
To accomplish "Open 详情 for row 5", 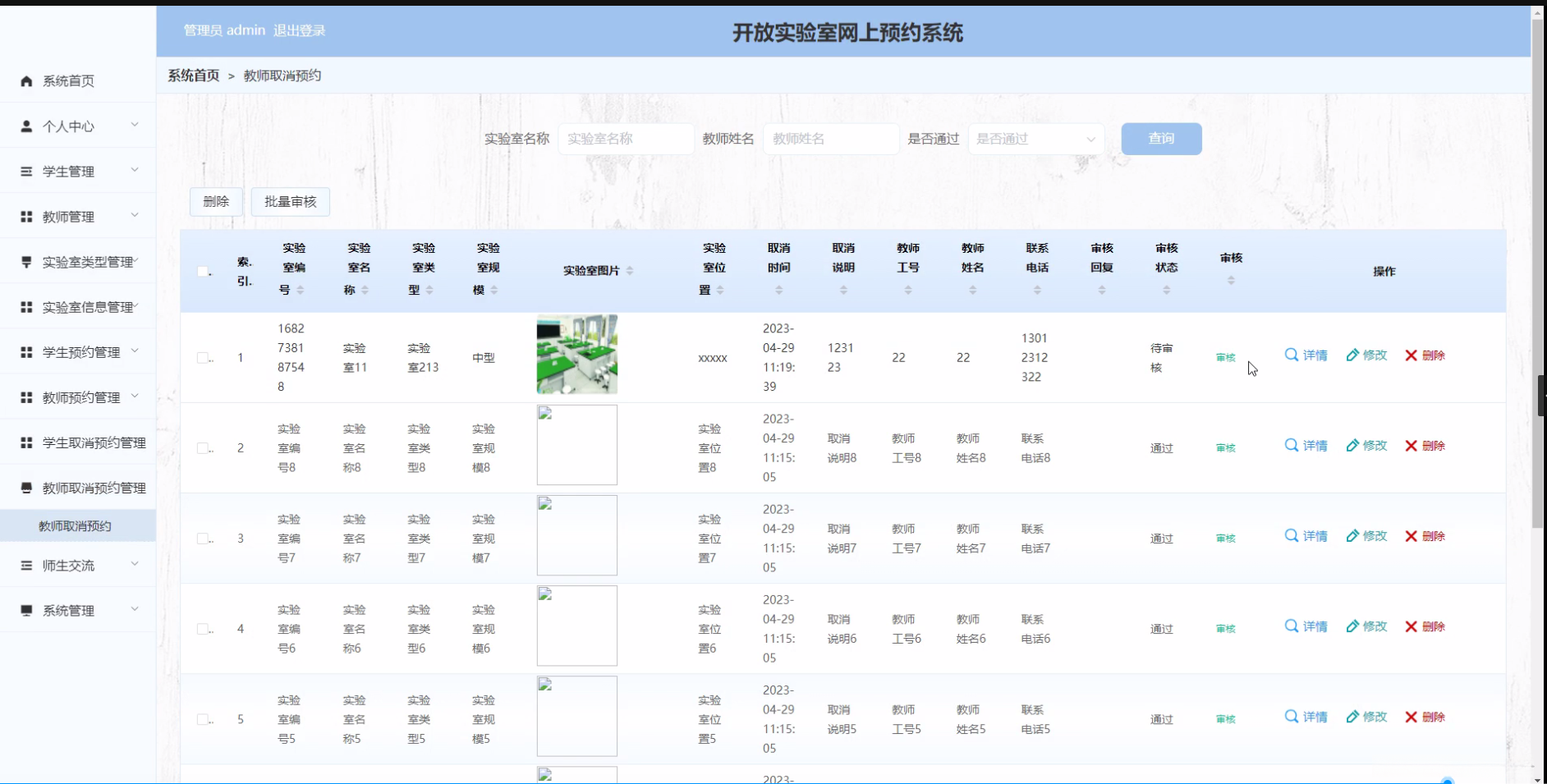I will [x=1306, y=716].
